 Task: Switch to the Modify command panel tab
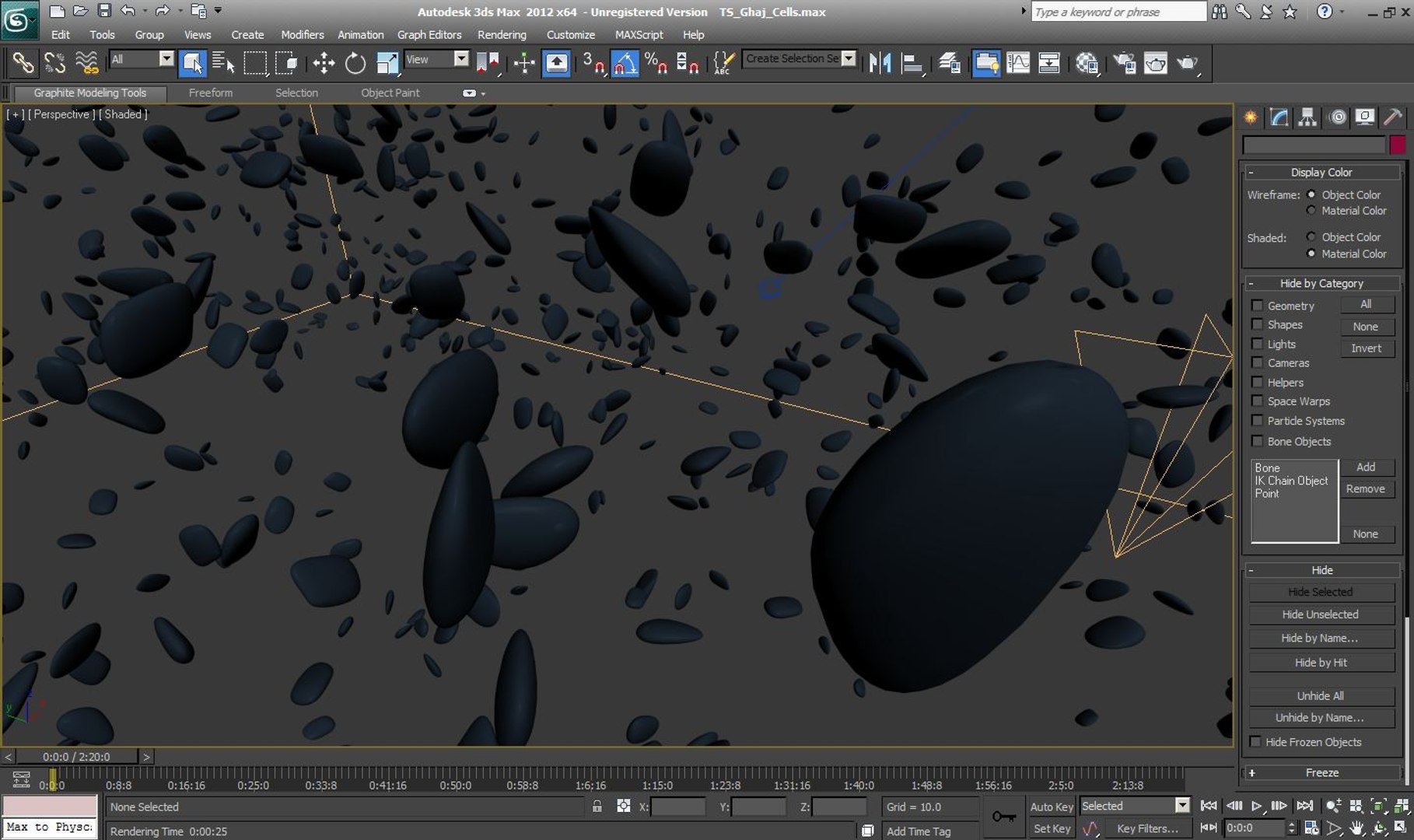[1279, 117]
